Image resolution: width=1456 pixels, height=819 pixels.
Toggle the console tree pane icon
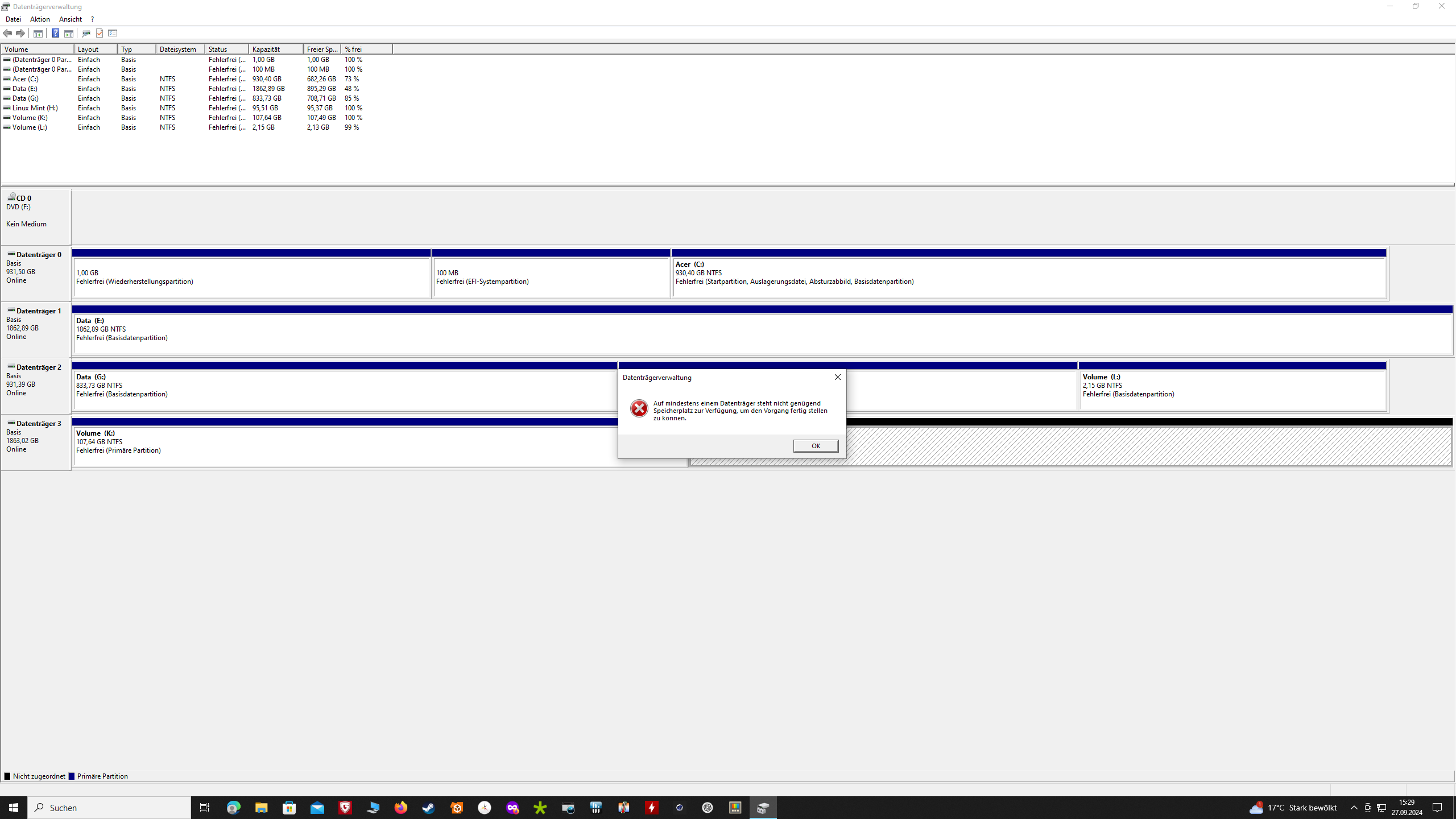pos(38,33)
